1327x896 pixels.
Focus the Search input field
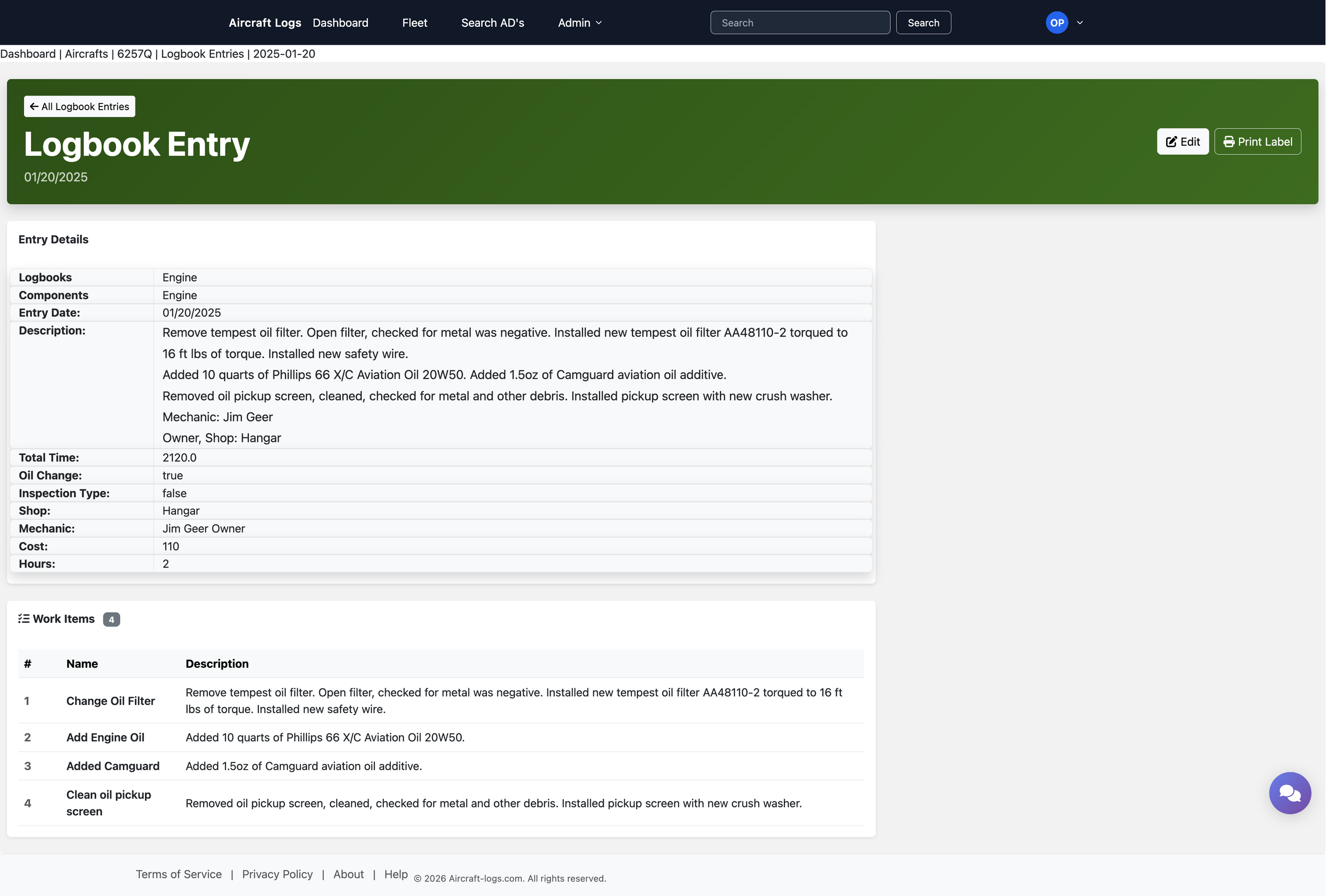pos(799,23)
